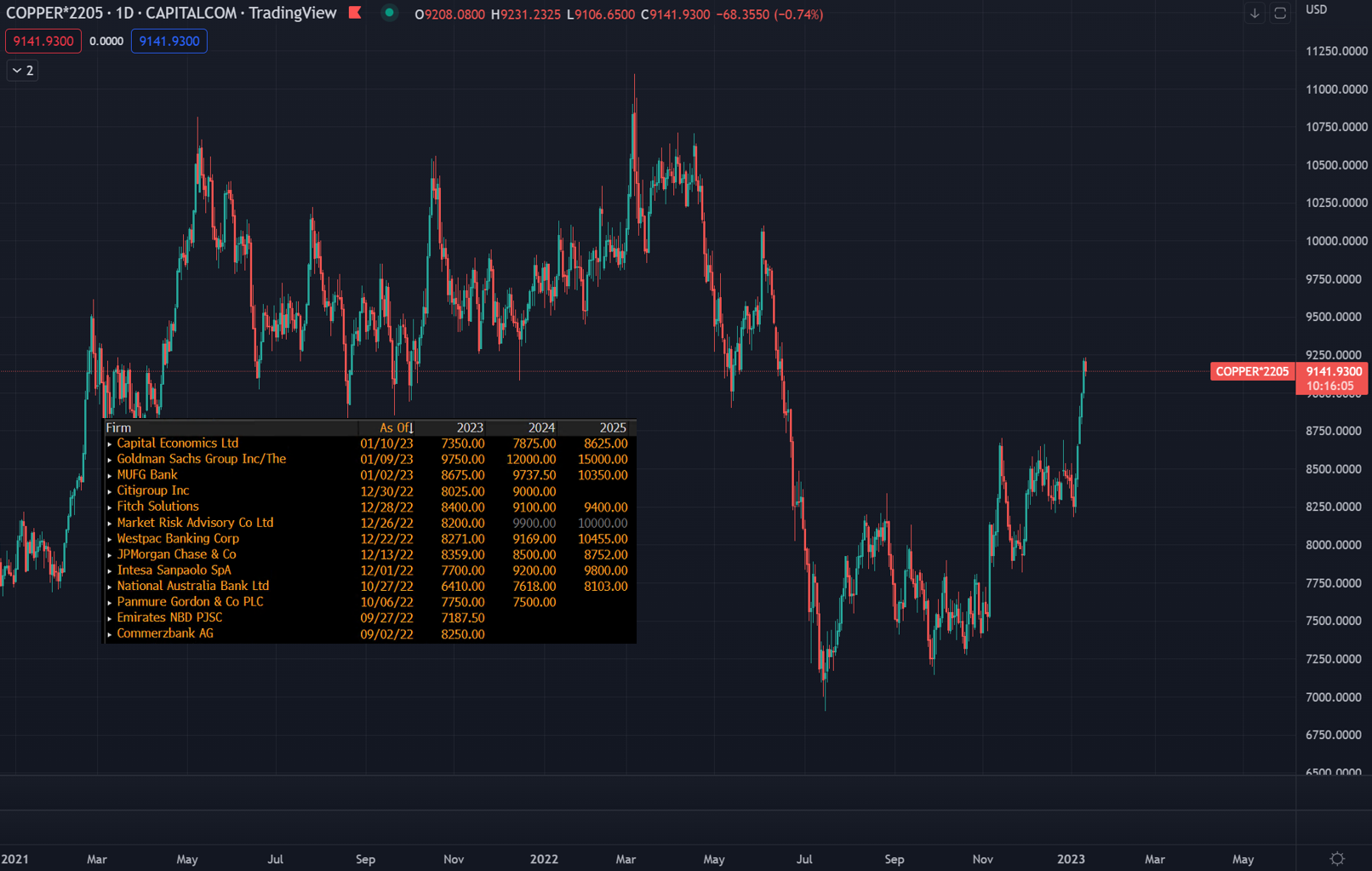Select the Emirates NBD PJSC firm name
This screenshot has height=871, width=1372.
tap(169, 617)
